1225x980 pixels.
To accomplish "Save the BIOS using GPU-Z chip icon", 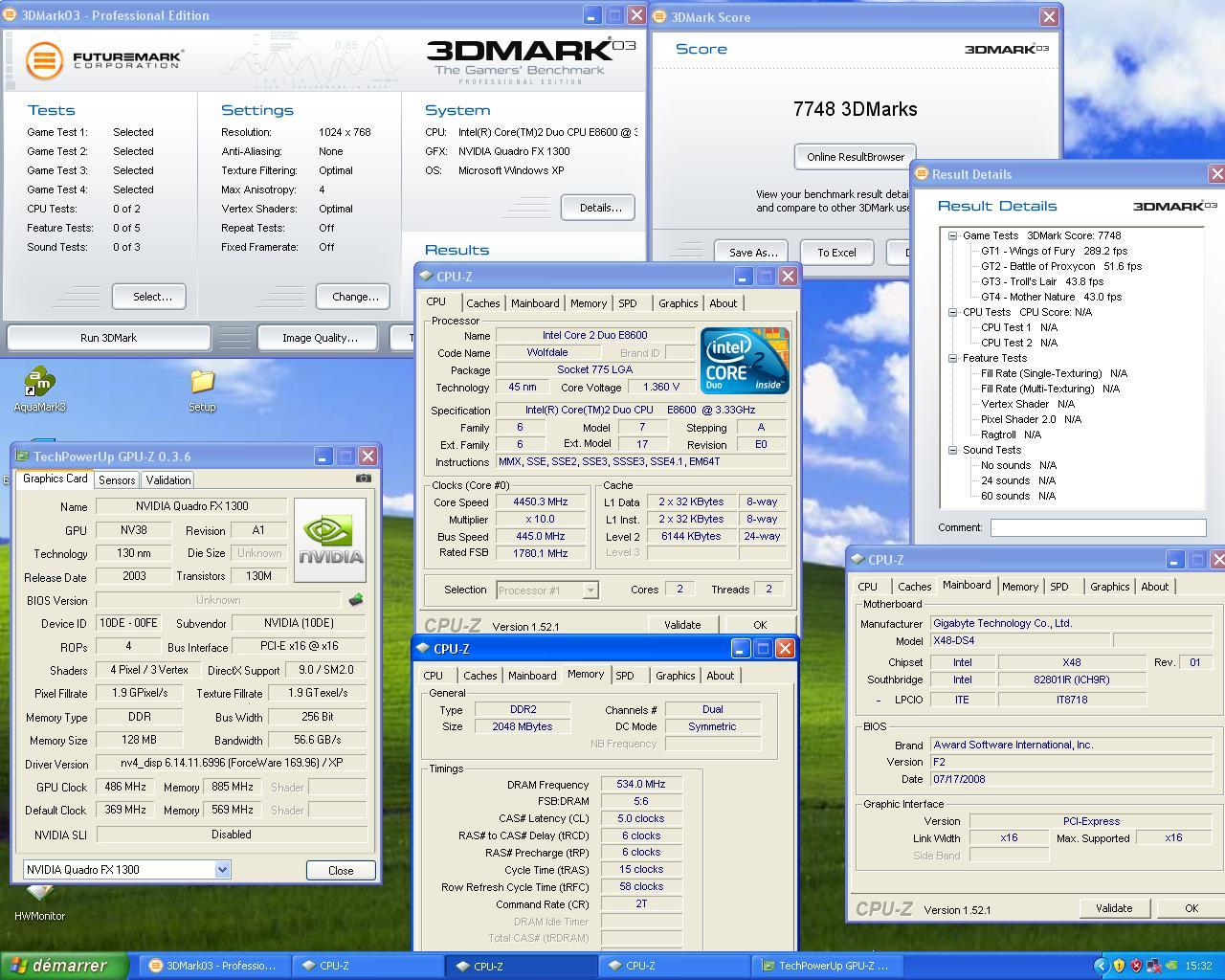I will point(356,600).
